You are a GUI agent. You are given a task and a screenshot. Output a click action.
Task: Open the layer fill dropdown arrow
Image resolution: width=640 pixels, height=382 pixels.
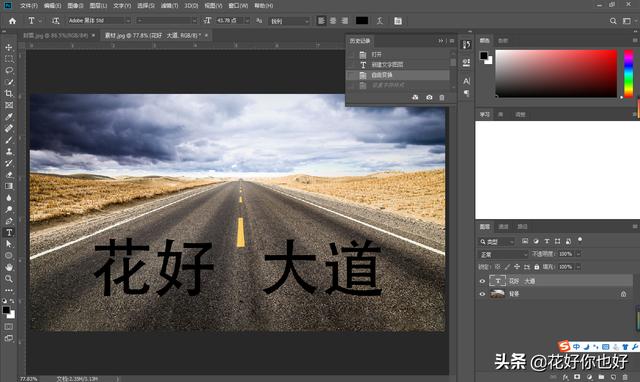[x=578, y=267]
